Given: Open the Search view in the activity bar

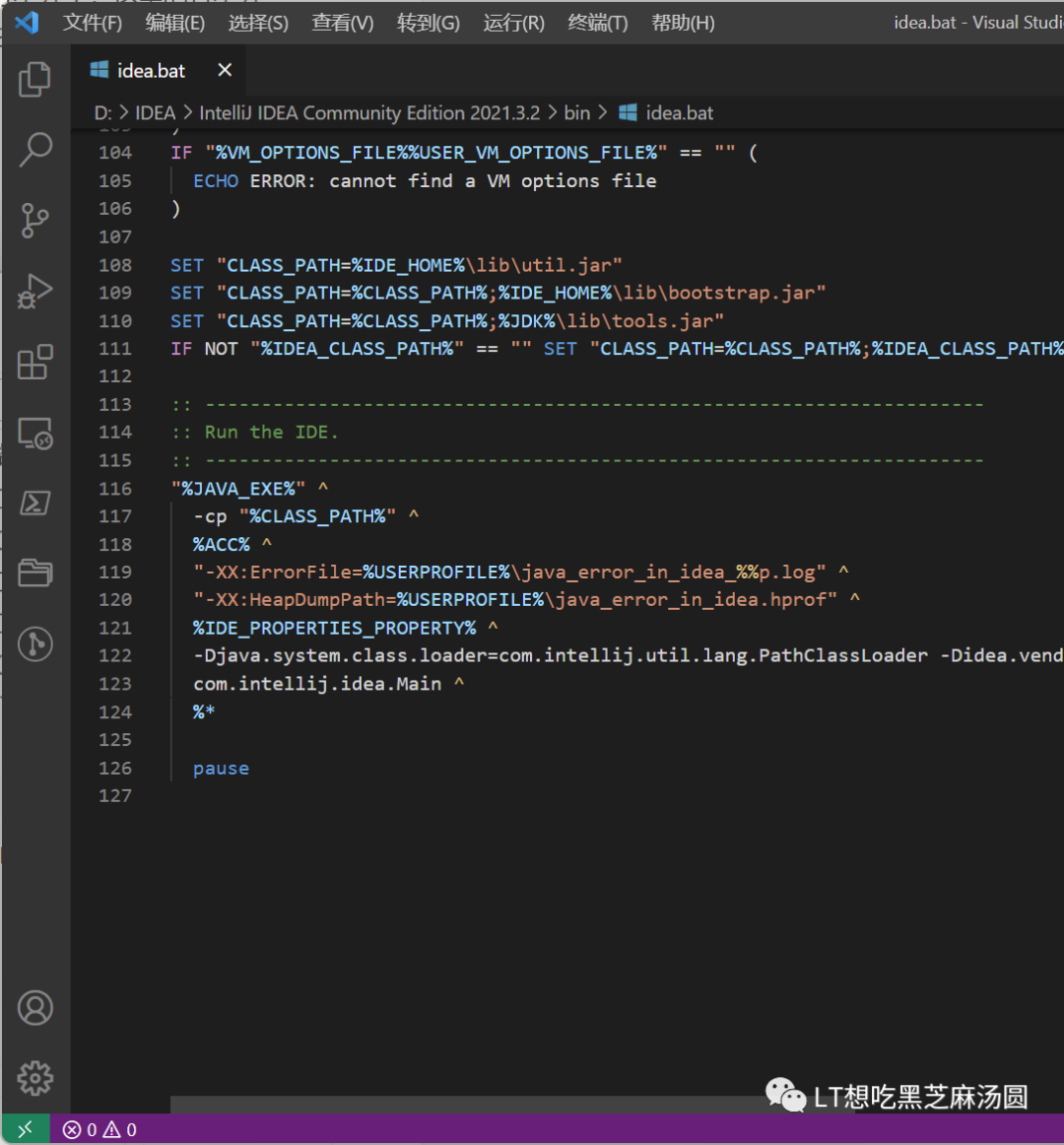Looking at the screenshot, I should (x=35, y=150).
